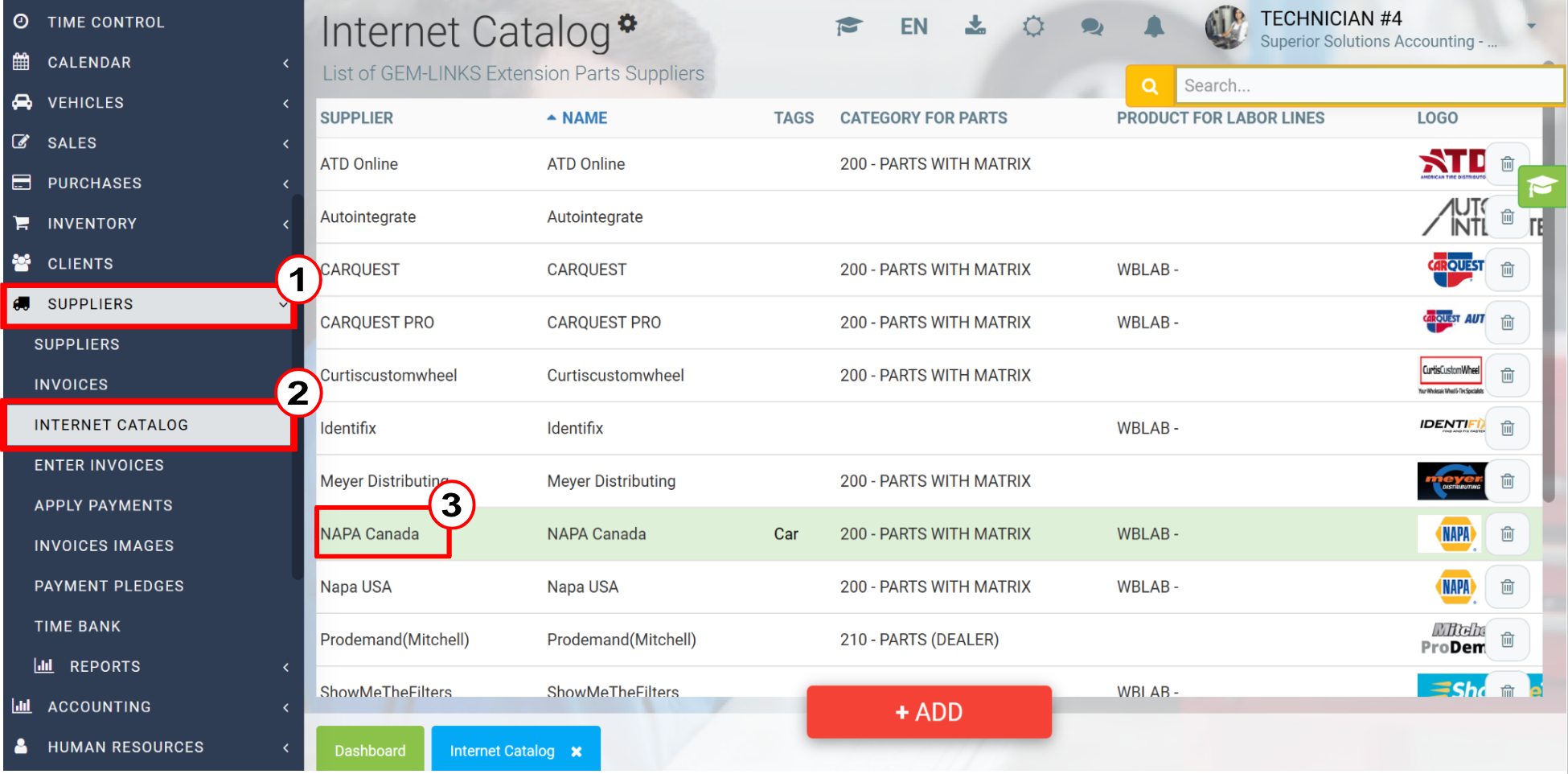
Task: Expand the Vehicles sidebar menu chevron
Action: click(x=286, y=103)
